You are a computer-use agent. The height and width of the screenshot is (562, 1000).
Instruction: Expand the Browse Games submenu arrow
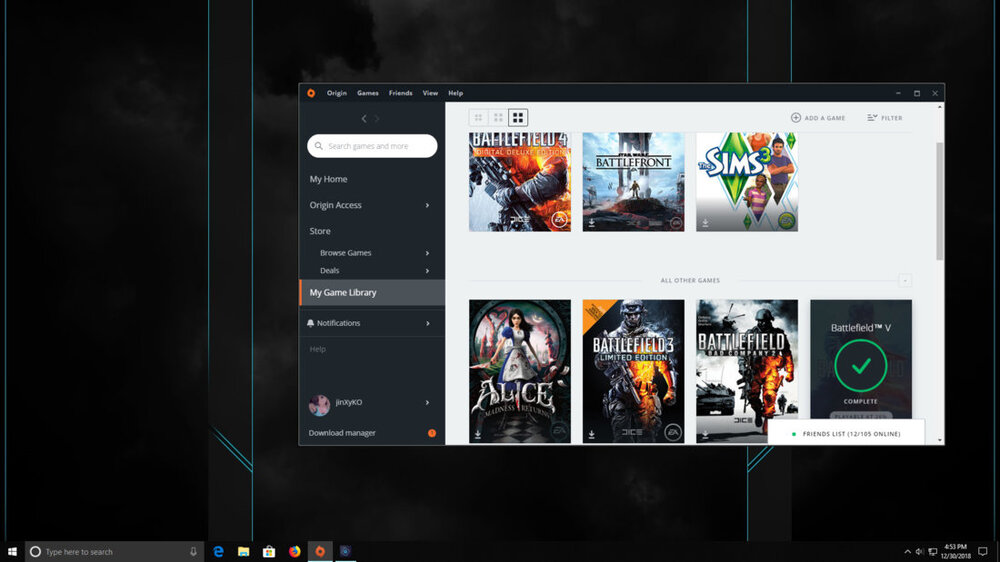coord(427,253)
